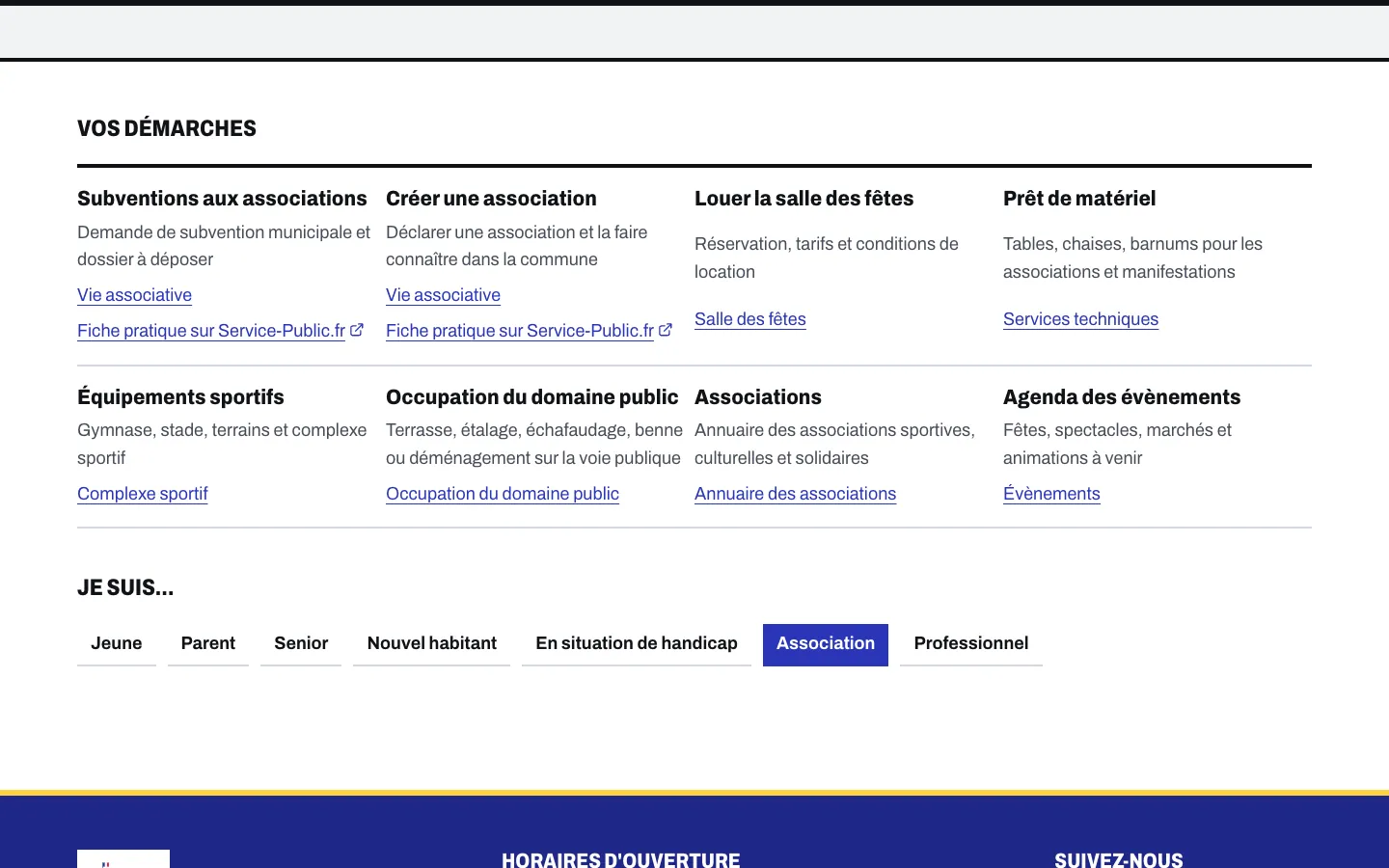Click the Prêt de matériel heading
The image size is (1389, 868).
click(x=1079, y=199)
